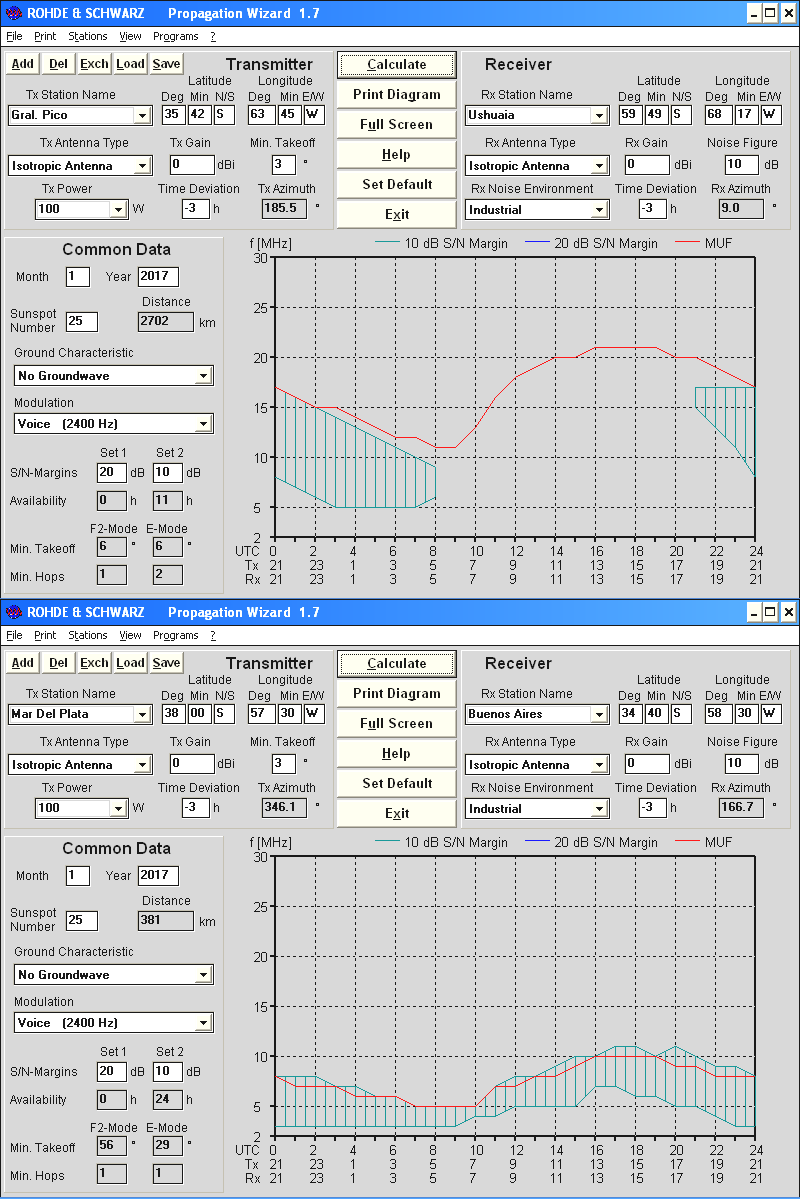Open Ground Characteristic dropdown in bottom window
This screenshot has width=800, height=1199.
tap(203, 974)
